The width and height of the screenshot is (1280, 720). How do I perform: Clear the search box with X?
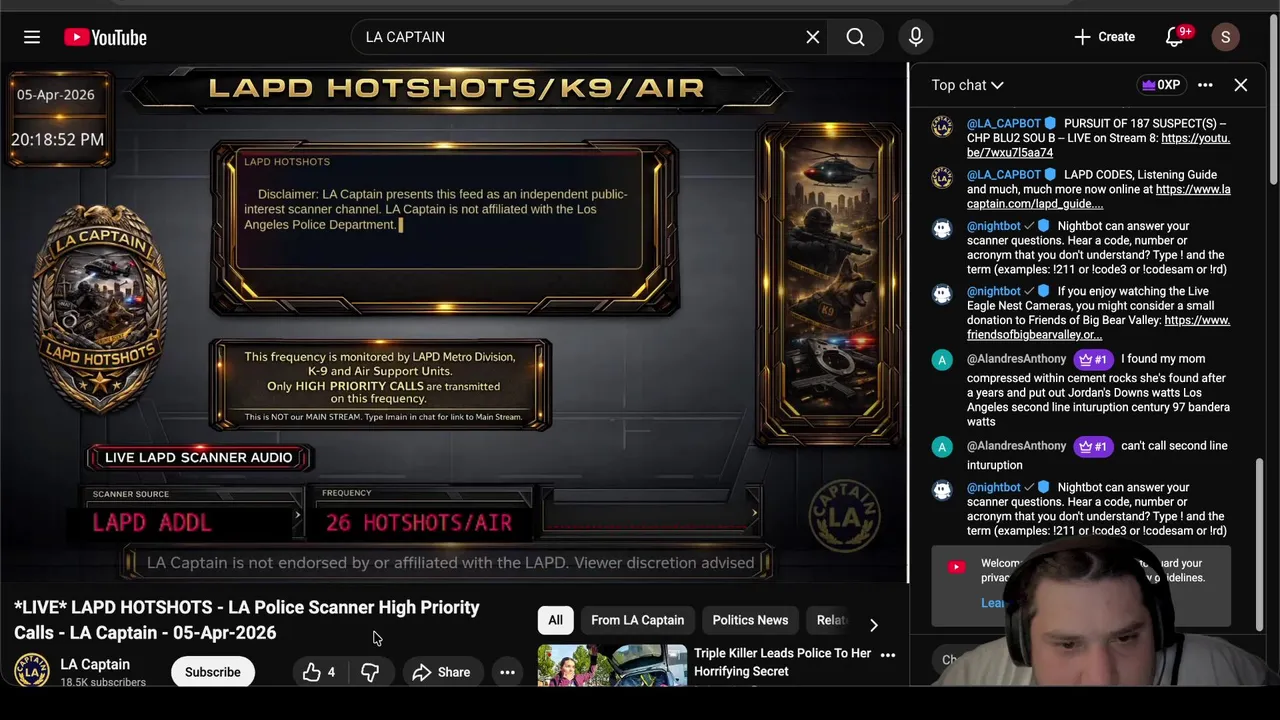click(x=813, y=37)
